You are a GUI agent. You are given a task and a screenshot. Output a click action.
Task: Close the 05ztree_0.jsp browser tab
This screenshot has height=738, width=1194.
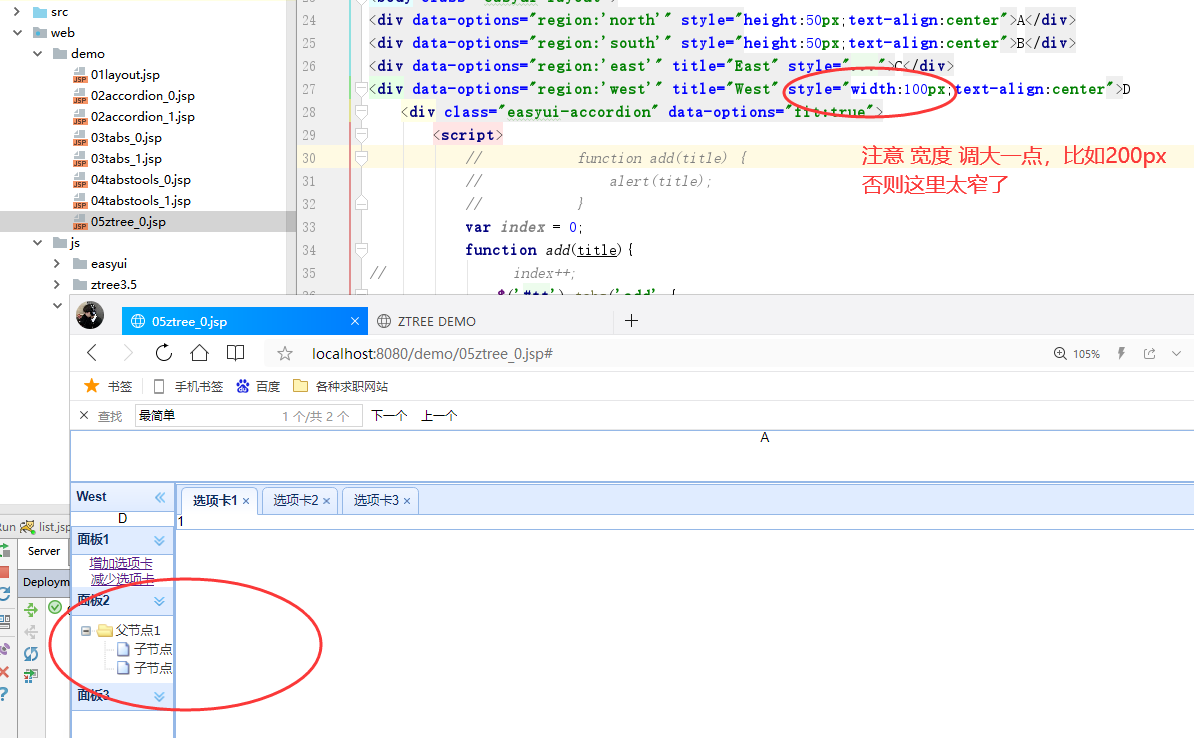pos(355,321)
